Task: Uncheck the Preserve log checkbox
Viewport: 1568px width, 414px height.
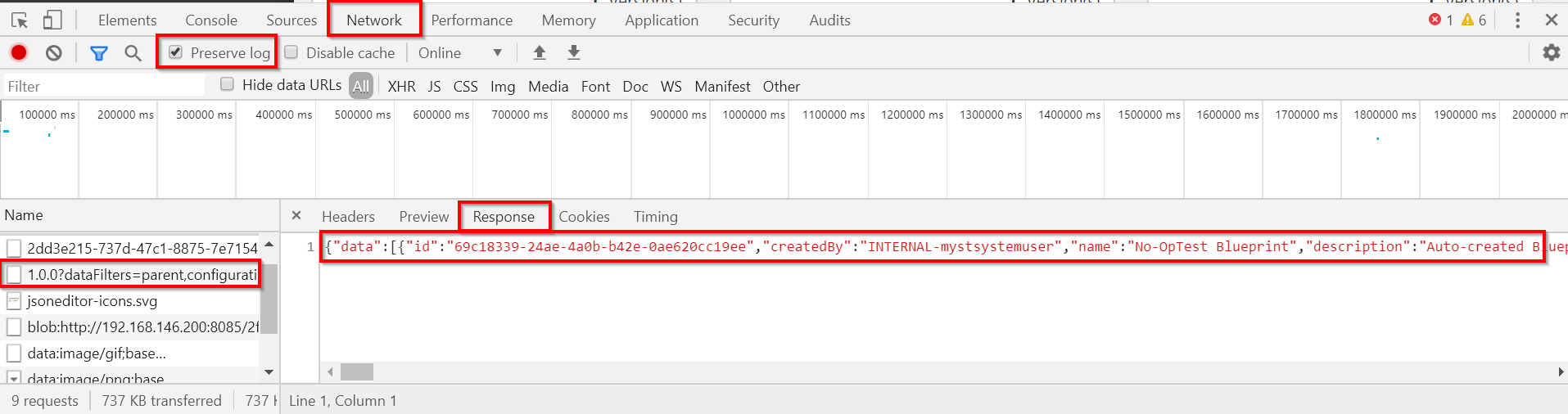Action: pos(176,52)
